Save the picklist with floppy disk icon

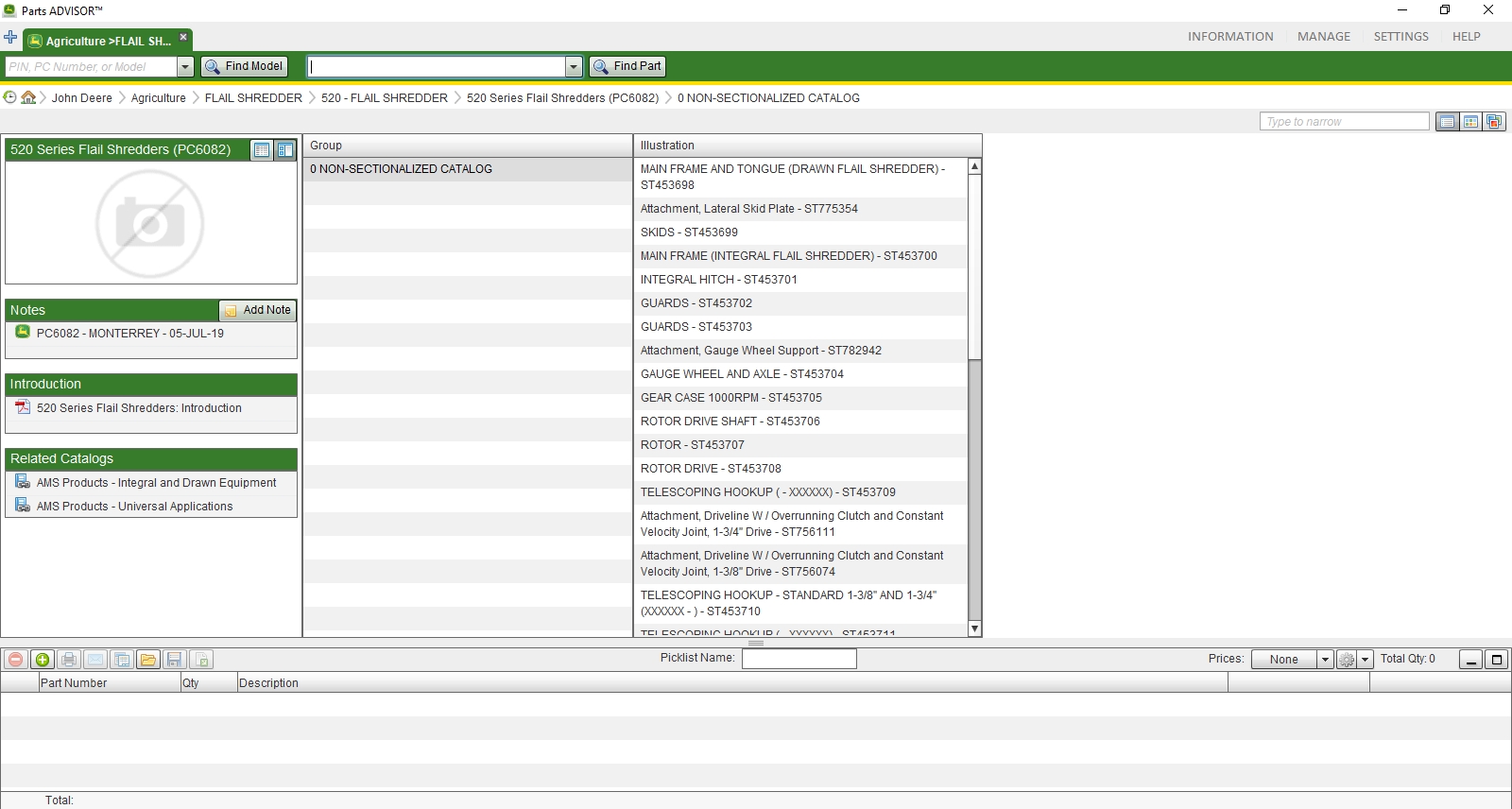pyautogui.click(x=174, y=660)
